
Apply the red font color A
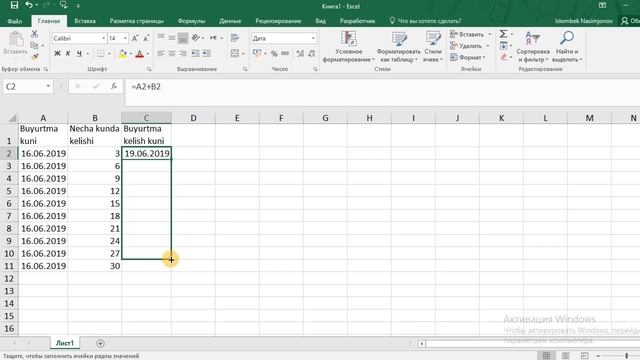click(x=140, y=53)
